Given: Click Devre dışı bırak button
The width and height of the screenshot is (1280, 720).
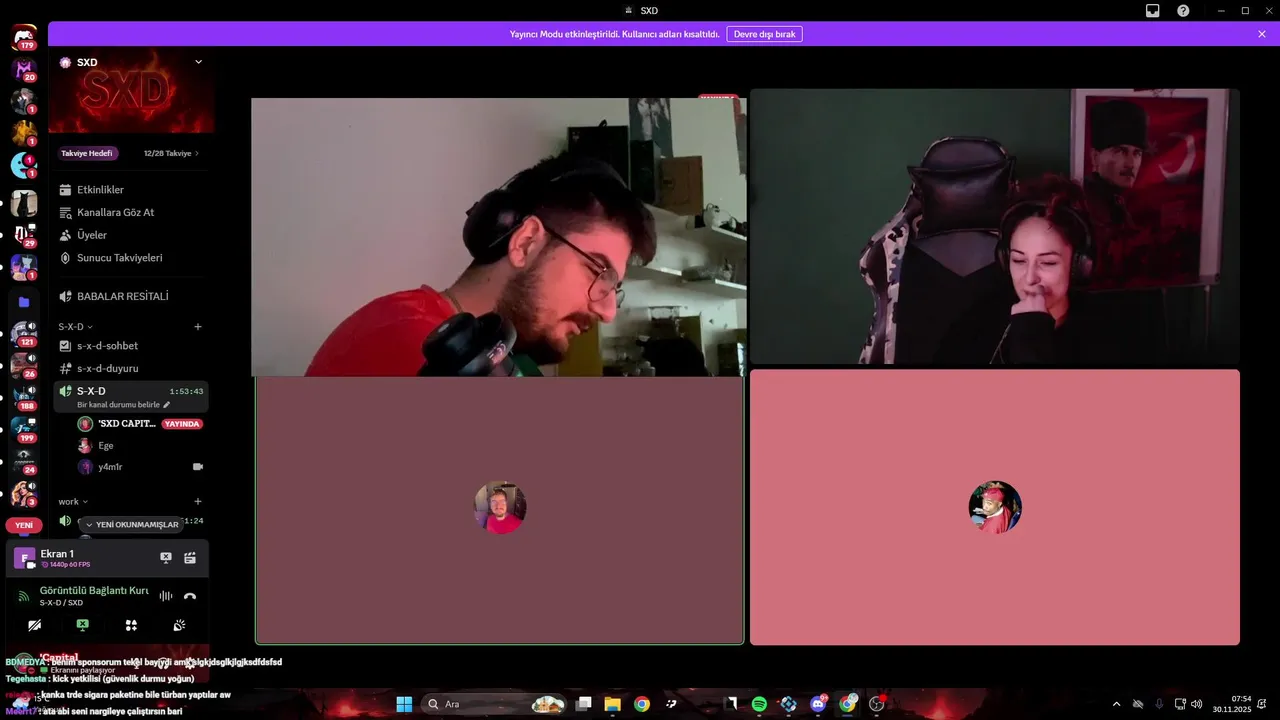Looking at the screenshot, I should pyautogui.click(x=764, y=34).
